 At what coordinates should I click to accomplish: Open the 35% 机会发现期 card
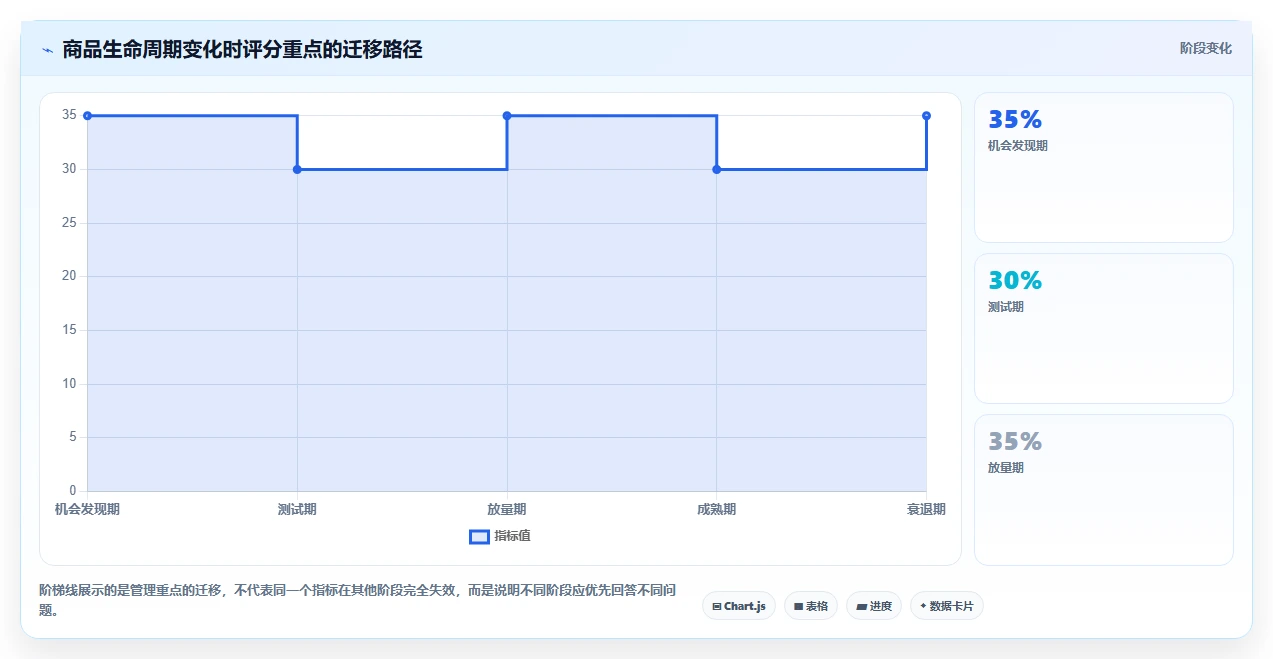(1104, 168)
